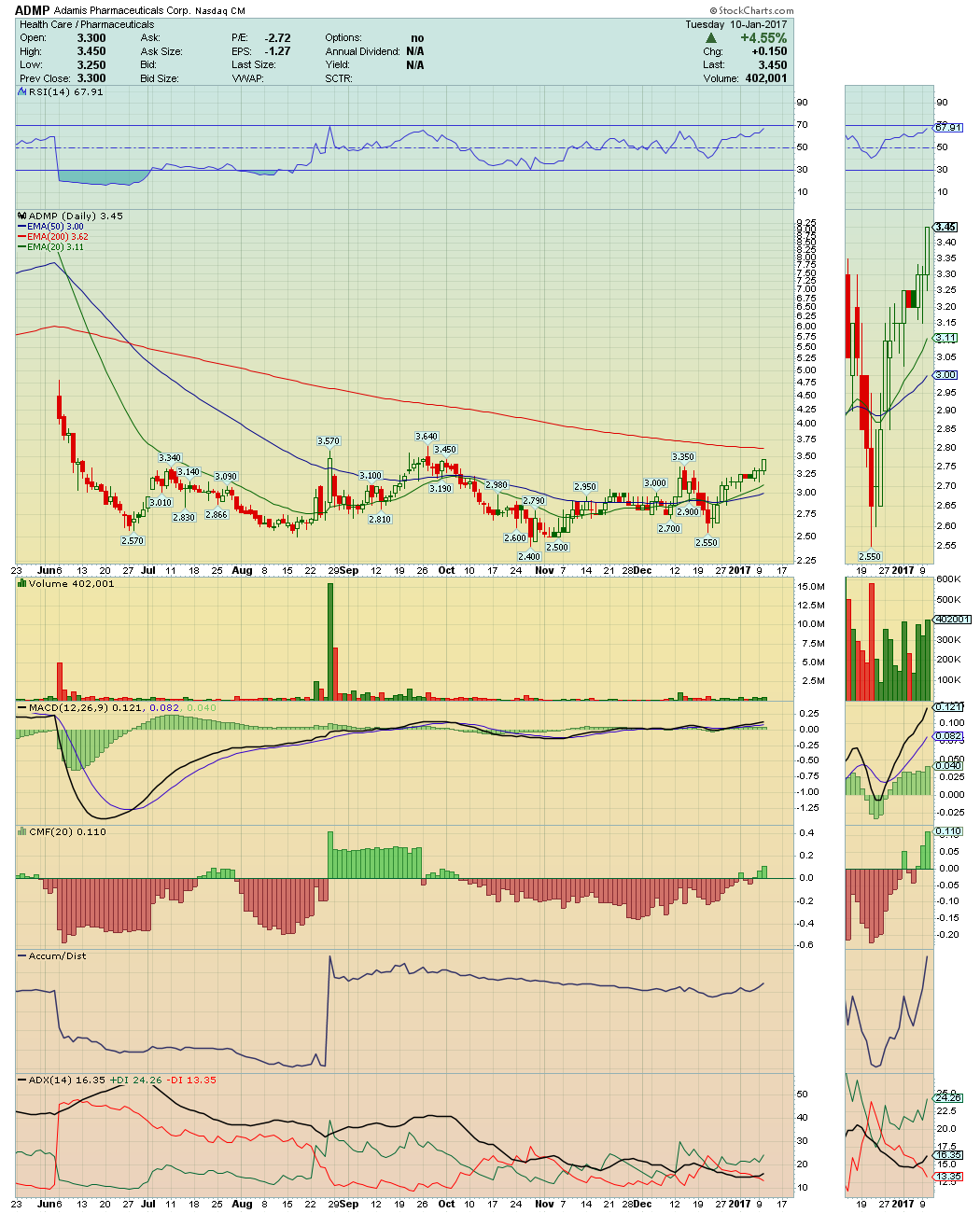Screen dimensions: 980x1213
Task: Click the header Volume value 402,001
Action: [765, 78]
